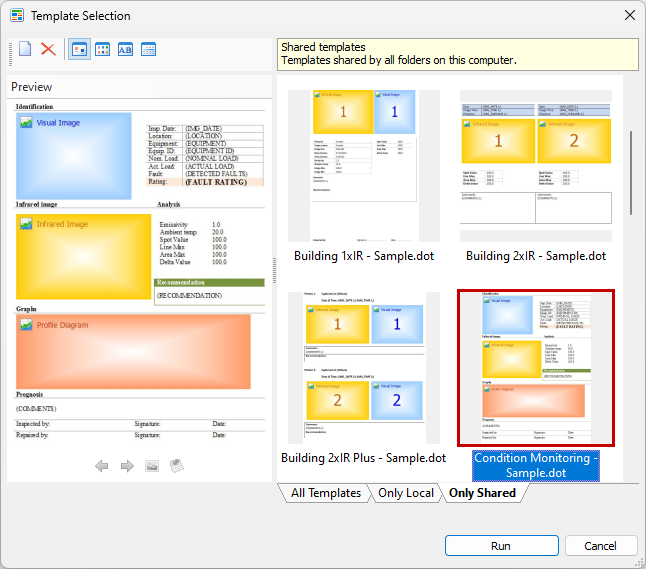Close the Template Selection dialog
The height and width of the screenshot is (569, 646).
point(630,15)
